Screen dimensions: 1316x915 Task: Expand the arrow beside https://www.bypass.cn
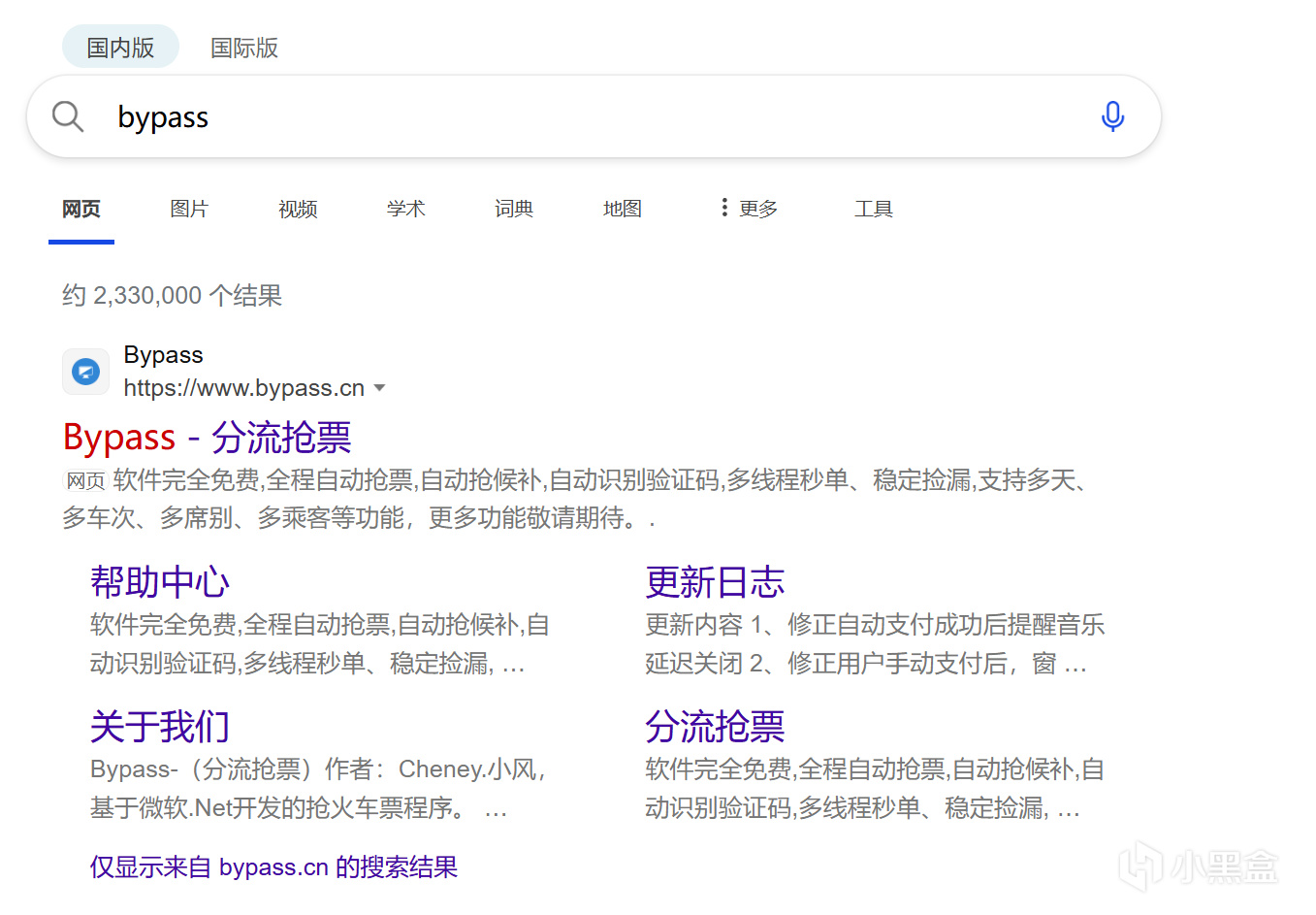[379, 388]
